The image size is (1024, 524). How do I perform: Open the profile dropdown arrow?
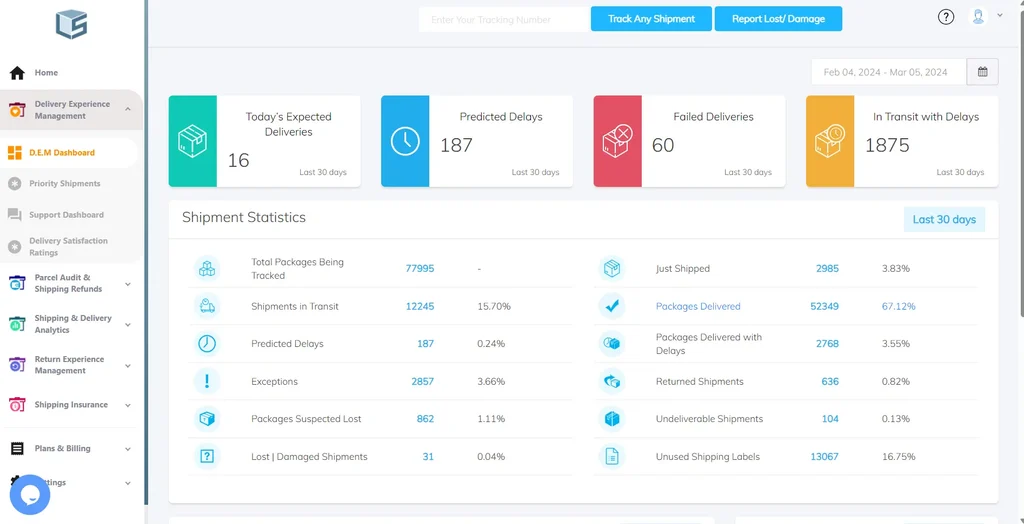point(1000,15)
